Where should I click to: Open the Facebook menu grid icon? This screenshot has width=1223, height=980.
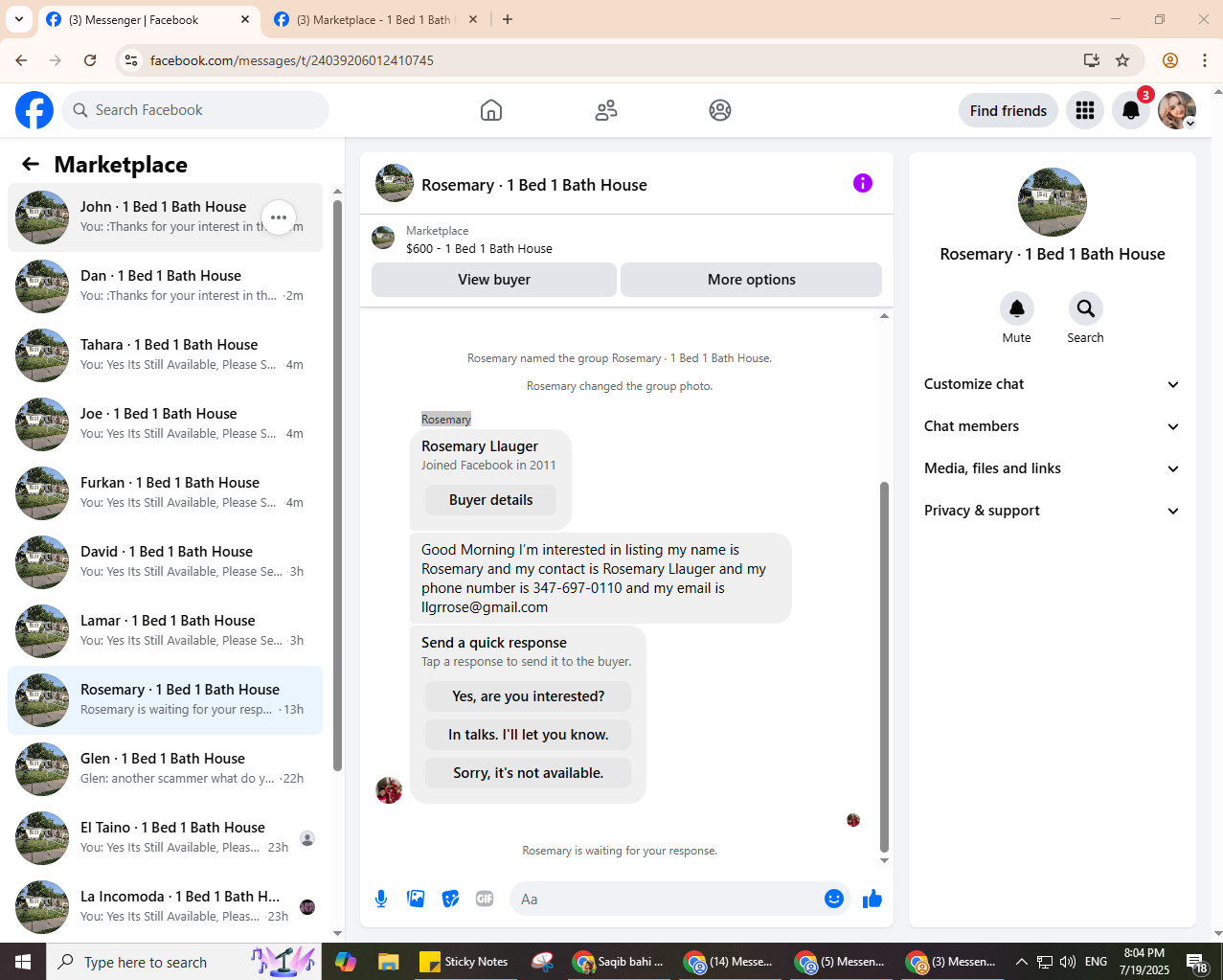pyautogui.click(x=1085, y=110)
